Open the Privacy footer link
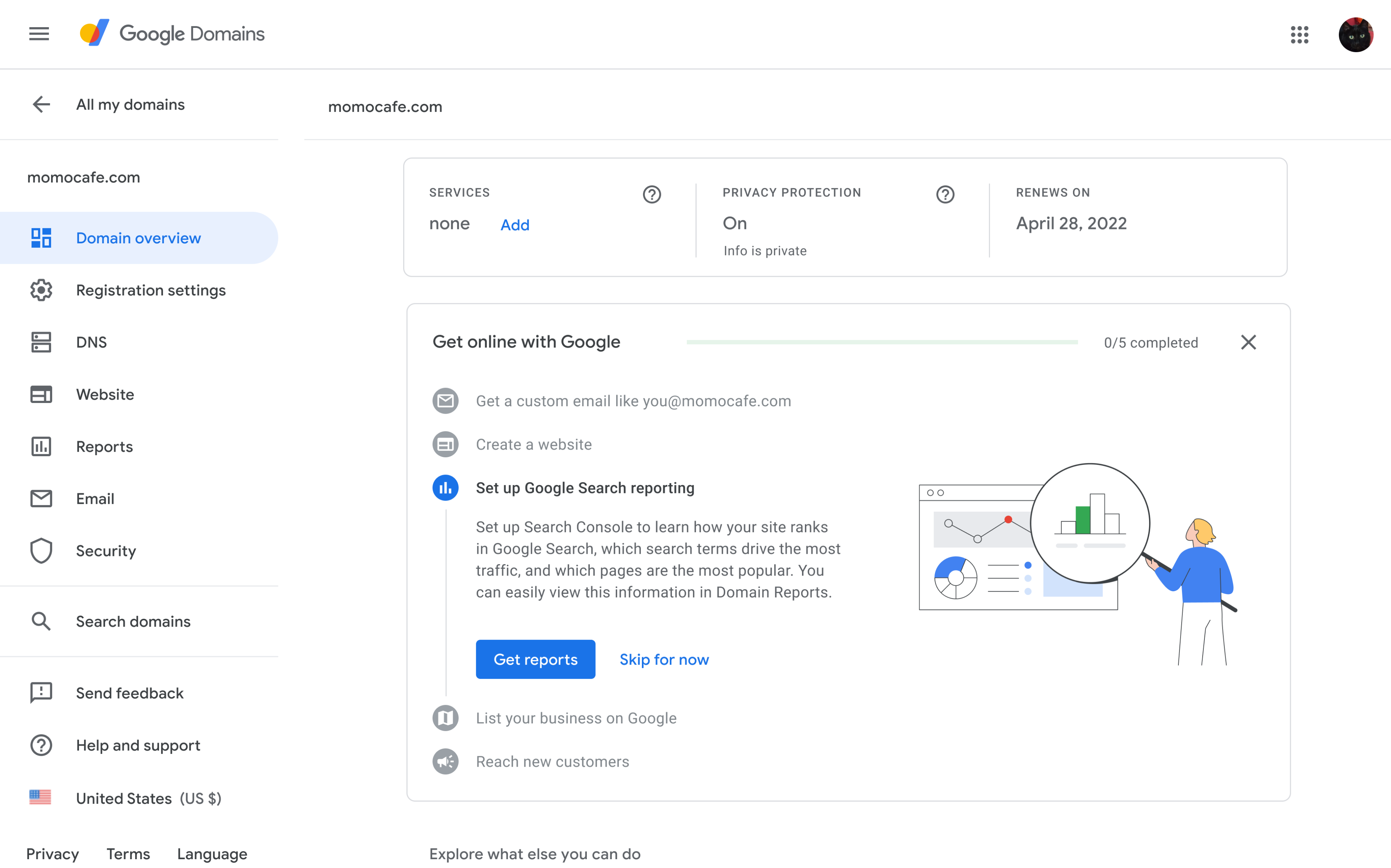Image resolution: width=1391 pixels, height=868 pixels. [x=53, y=854]
